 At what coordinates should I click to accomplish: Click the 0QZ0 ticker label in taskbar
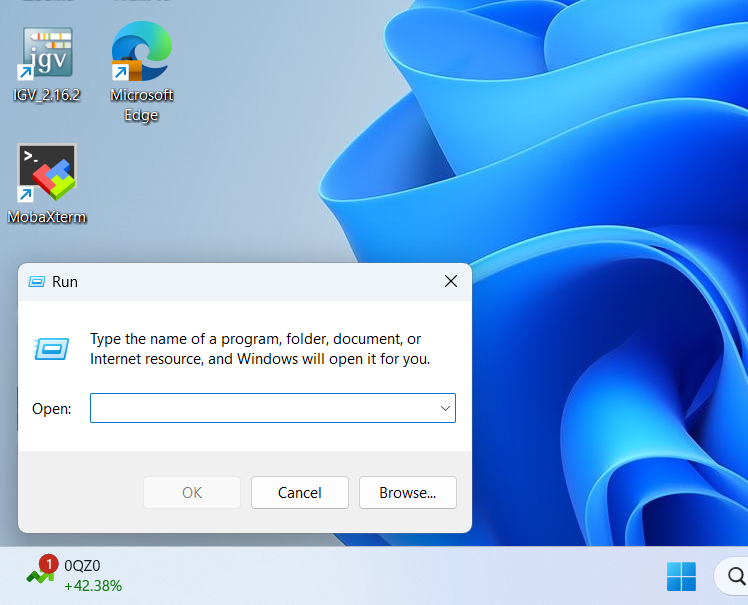click(x=82, y=566)
